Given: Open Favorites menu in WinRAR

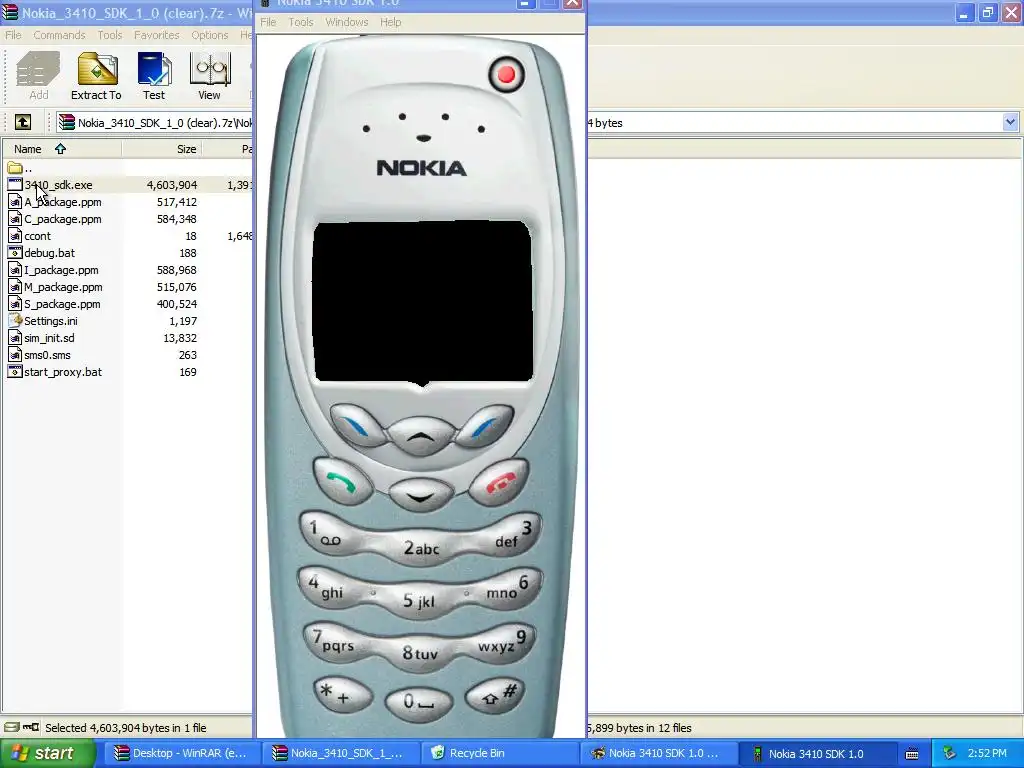Looking at the screenshot, I should pos(157,35).
